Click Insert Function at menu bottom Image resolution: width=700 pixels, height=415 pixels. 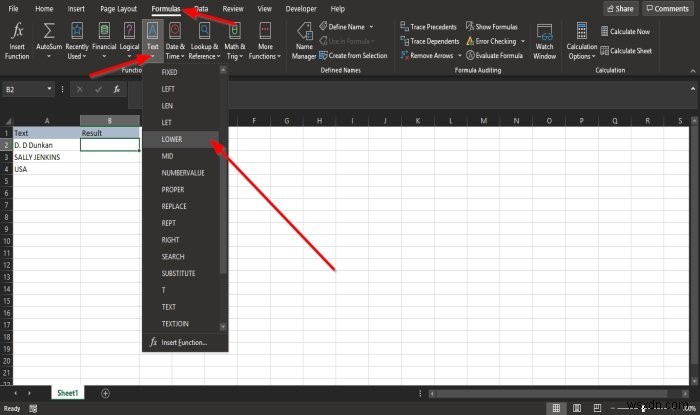[x=185, y=342]
